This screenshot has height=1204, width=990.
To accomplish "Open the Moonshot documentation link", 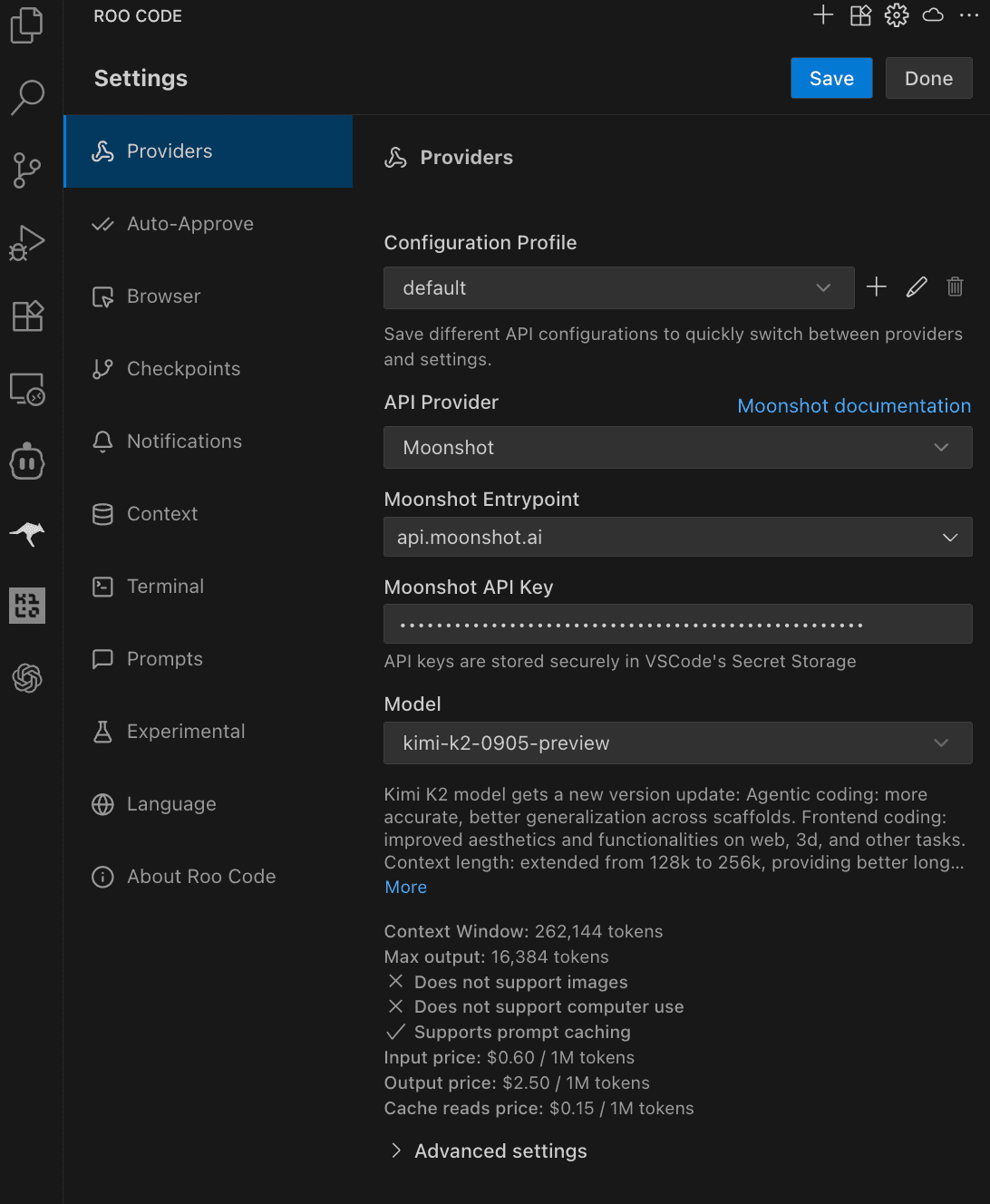I will (x=853, y=405).
